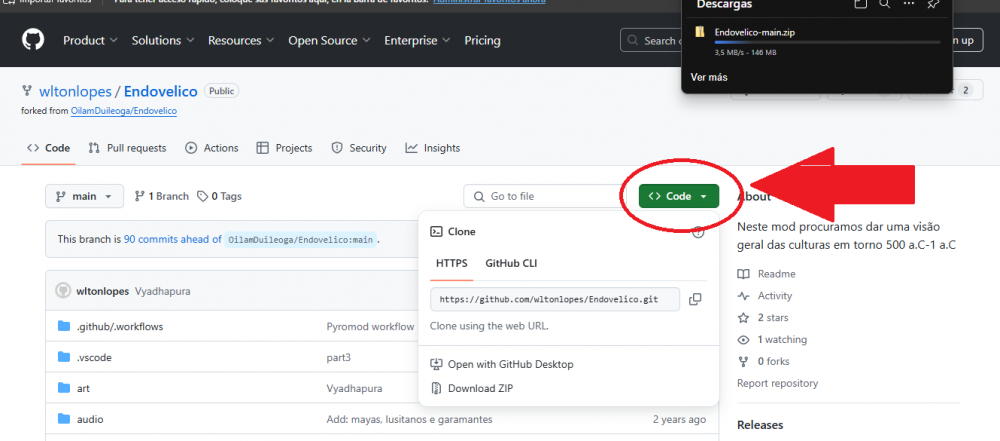Focus the GitHub Search box

click(x=651, y=40)
